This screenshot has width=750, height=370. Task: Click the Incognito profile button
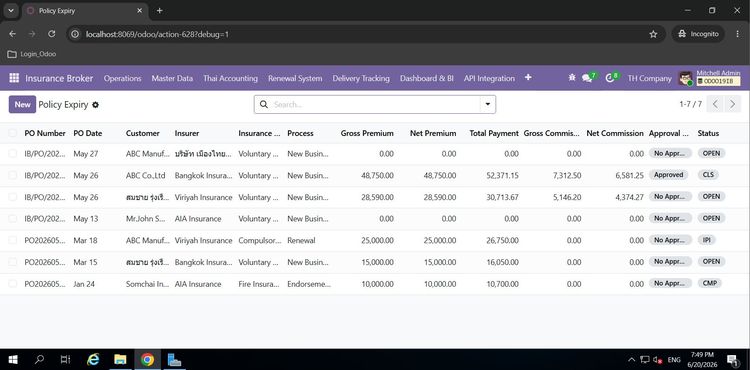click(x=698, y=34)
